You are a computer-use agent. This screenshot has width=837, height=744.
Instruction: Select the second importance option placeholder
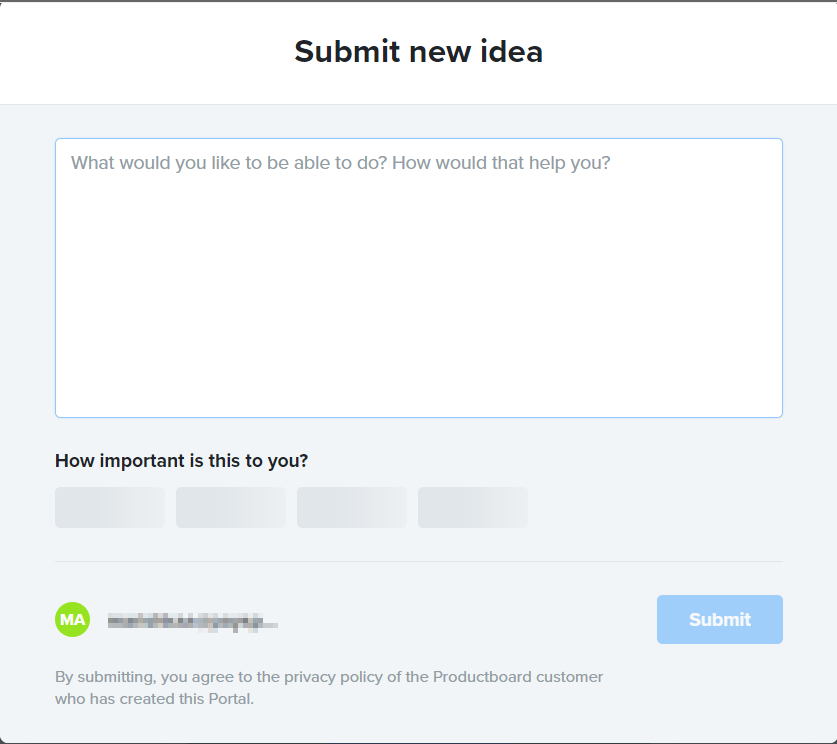(231, 507)
